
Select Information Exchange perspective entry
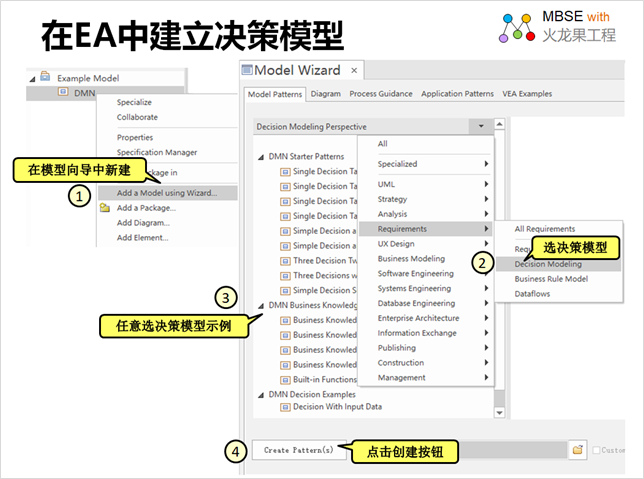tap(417, 333)
